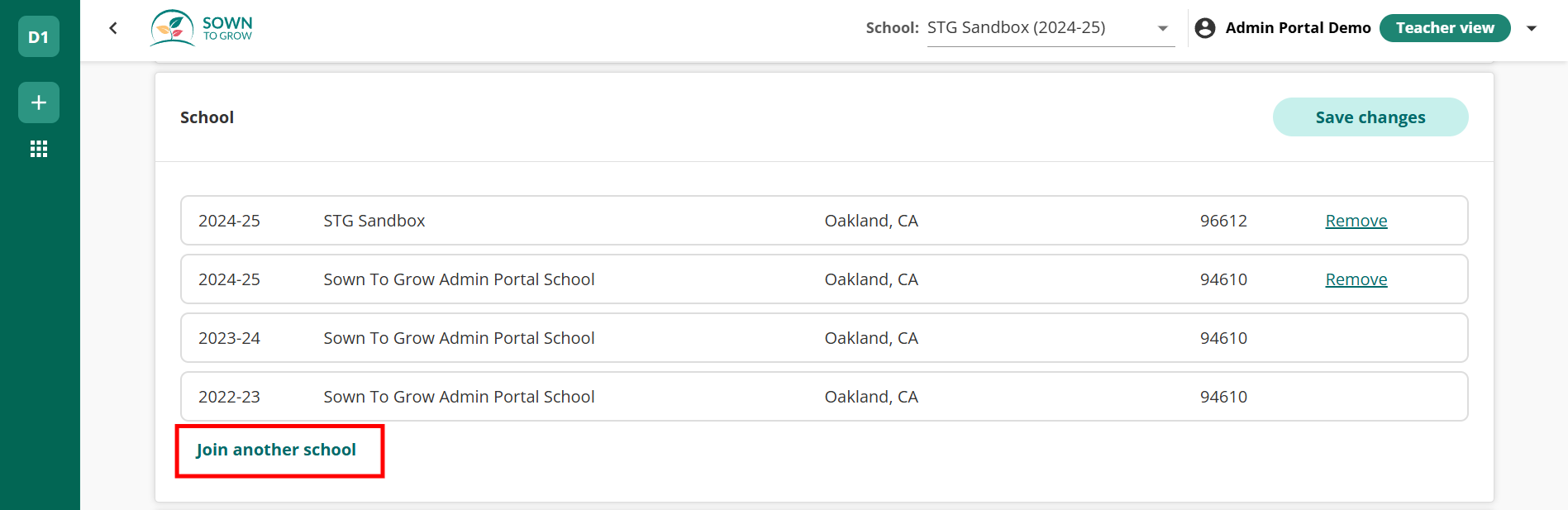Click Admin Portal Demo user name
Image resolution: width=1568 pixels, height=510 pixels.
(x=1298, y=28)
